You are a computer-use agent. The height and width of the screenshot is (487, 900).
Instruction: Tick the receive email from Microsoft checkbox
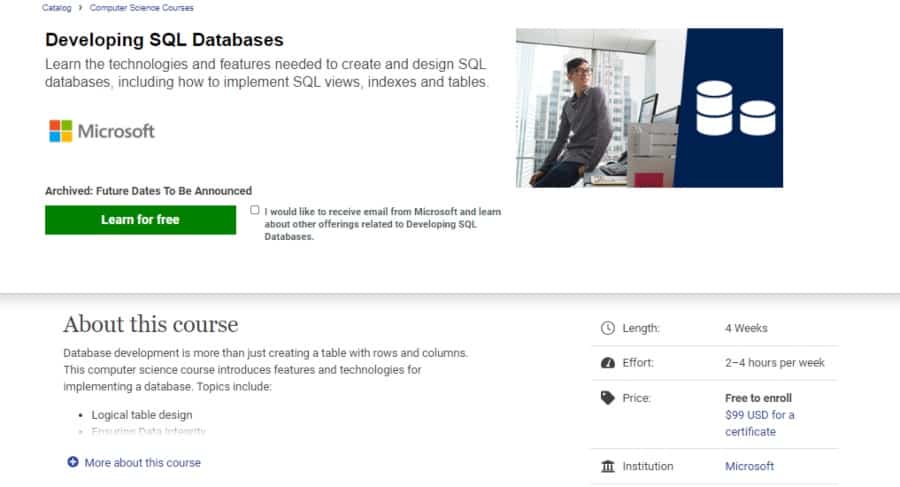(255, 210)
